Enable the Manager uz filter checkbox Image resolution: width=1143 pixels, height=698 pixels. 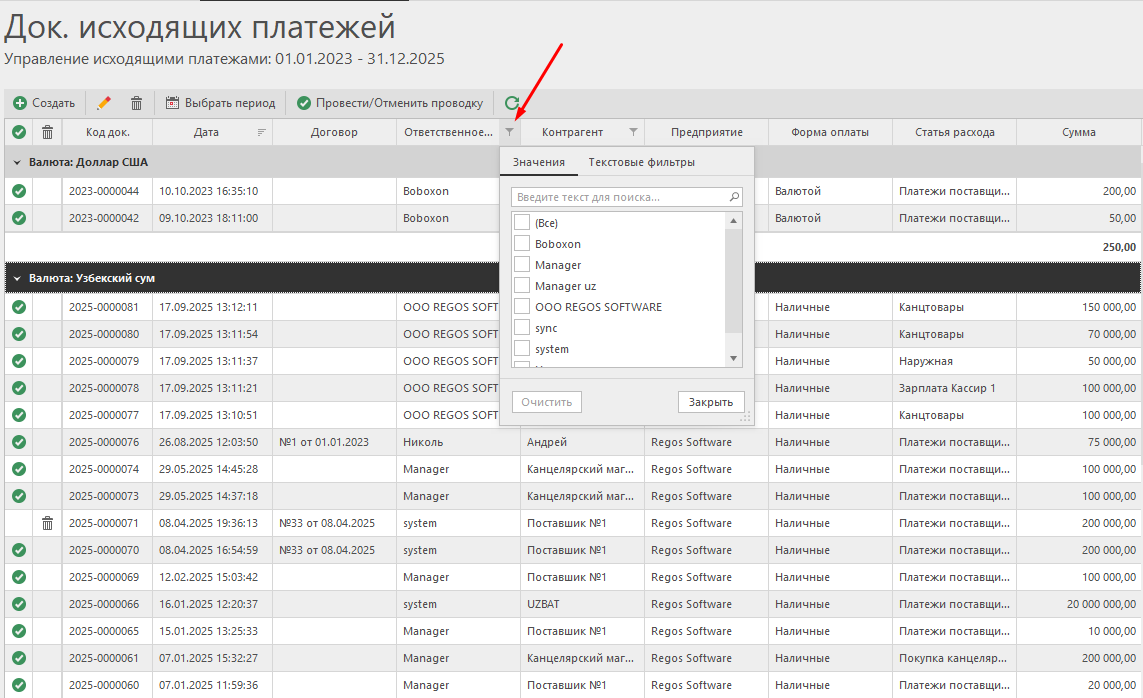click(522, 286)
